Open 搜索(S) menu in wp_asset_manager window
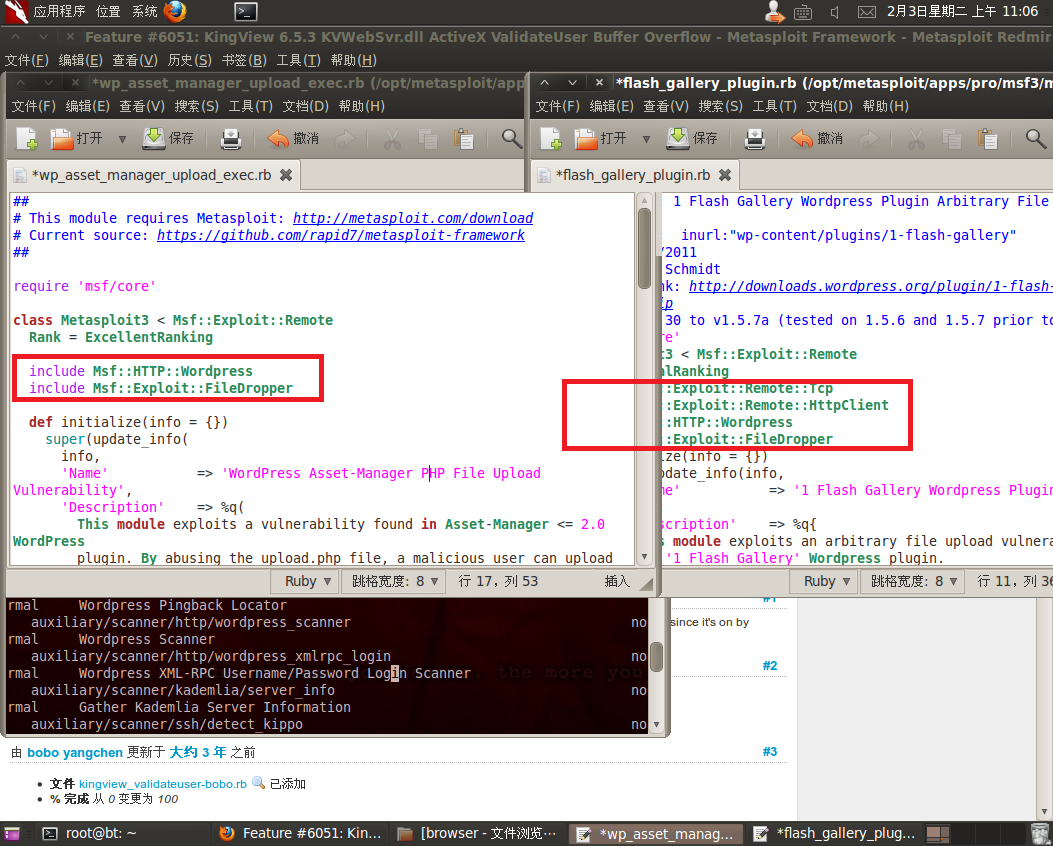 [196, 105]
